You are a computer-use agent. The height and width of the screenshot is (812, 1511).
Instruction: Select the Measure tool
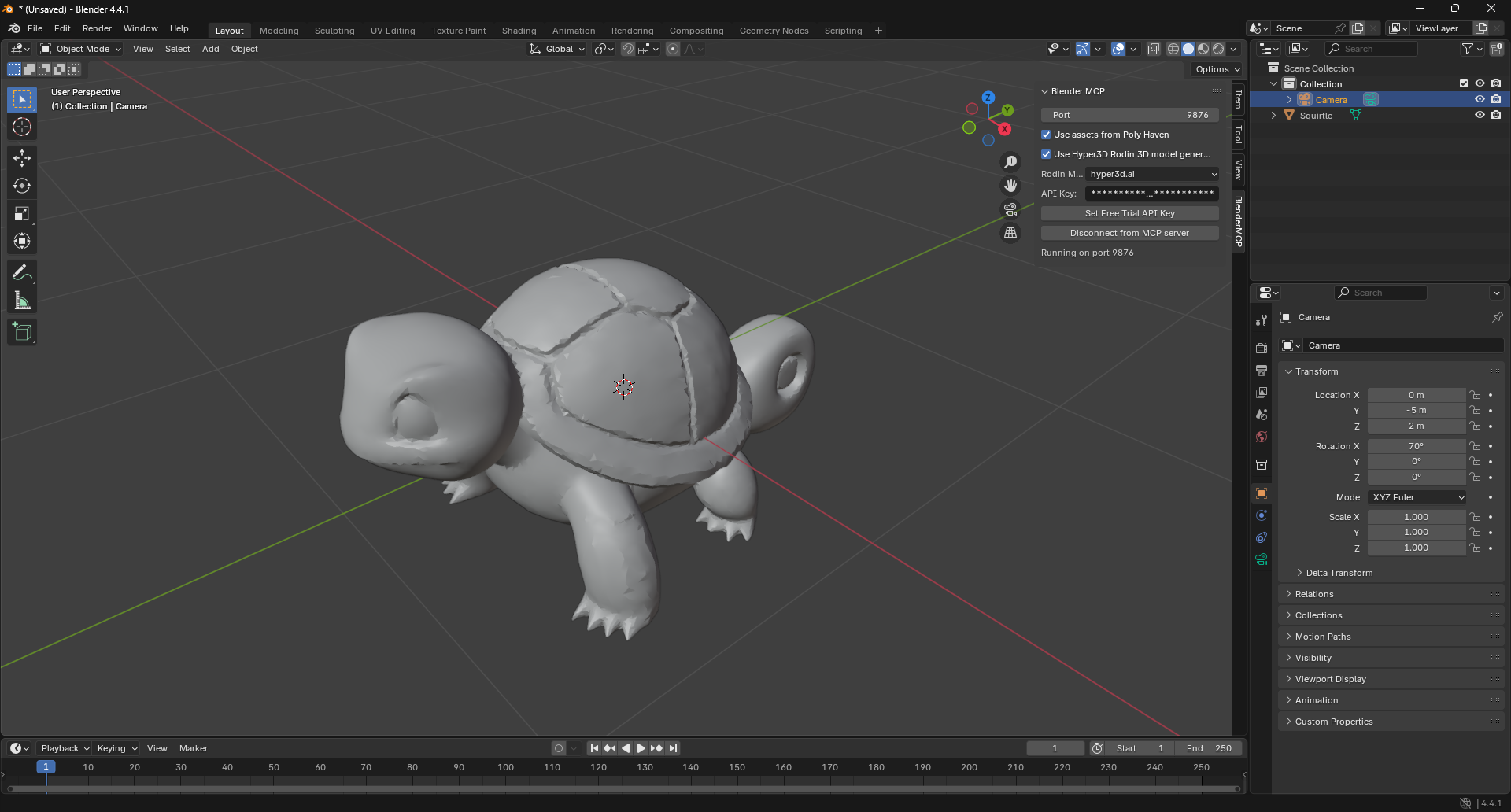(x=22, y=301)
